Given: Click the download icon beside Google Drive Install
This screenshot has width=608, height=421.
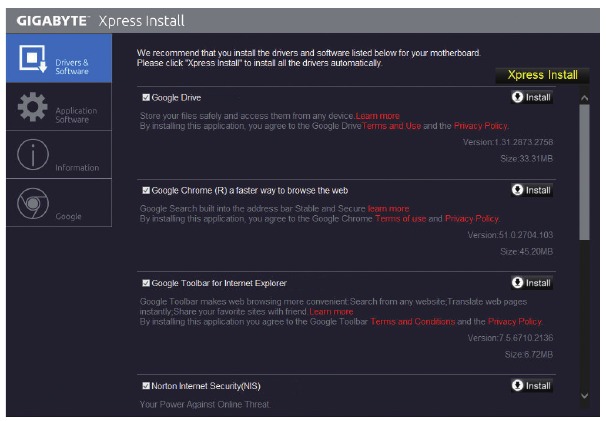Looking at the screenshot, I should (x=517, y=97).
